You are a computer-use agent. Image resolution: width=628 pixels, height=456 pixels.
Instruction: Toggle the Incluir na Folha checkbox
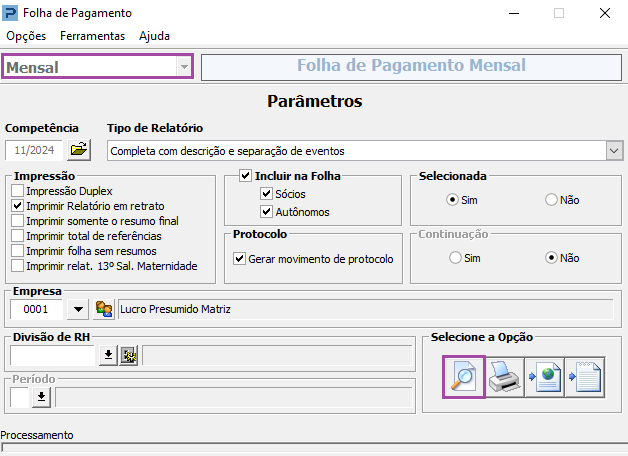pos(245,176)
